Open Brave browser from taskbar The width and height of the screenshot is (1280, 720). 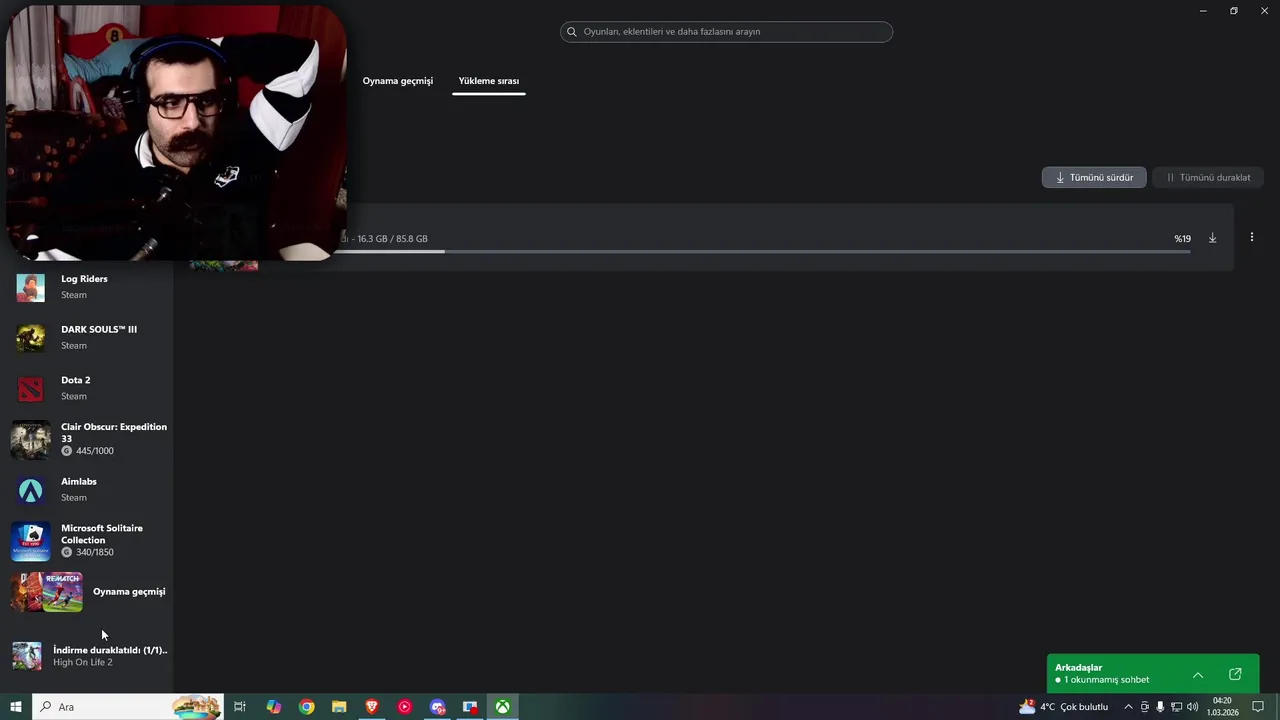[372, 707]
